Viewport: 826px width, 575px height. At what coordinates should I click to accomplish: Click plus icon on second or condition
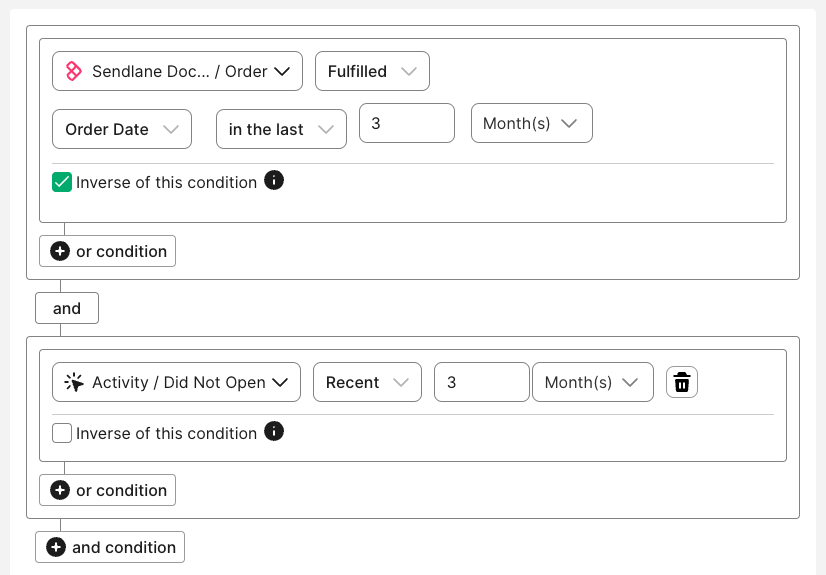[x=60, y=490]
